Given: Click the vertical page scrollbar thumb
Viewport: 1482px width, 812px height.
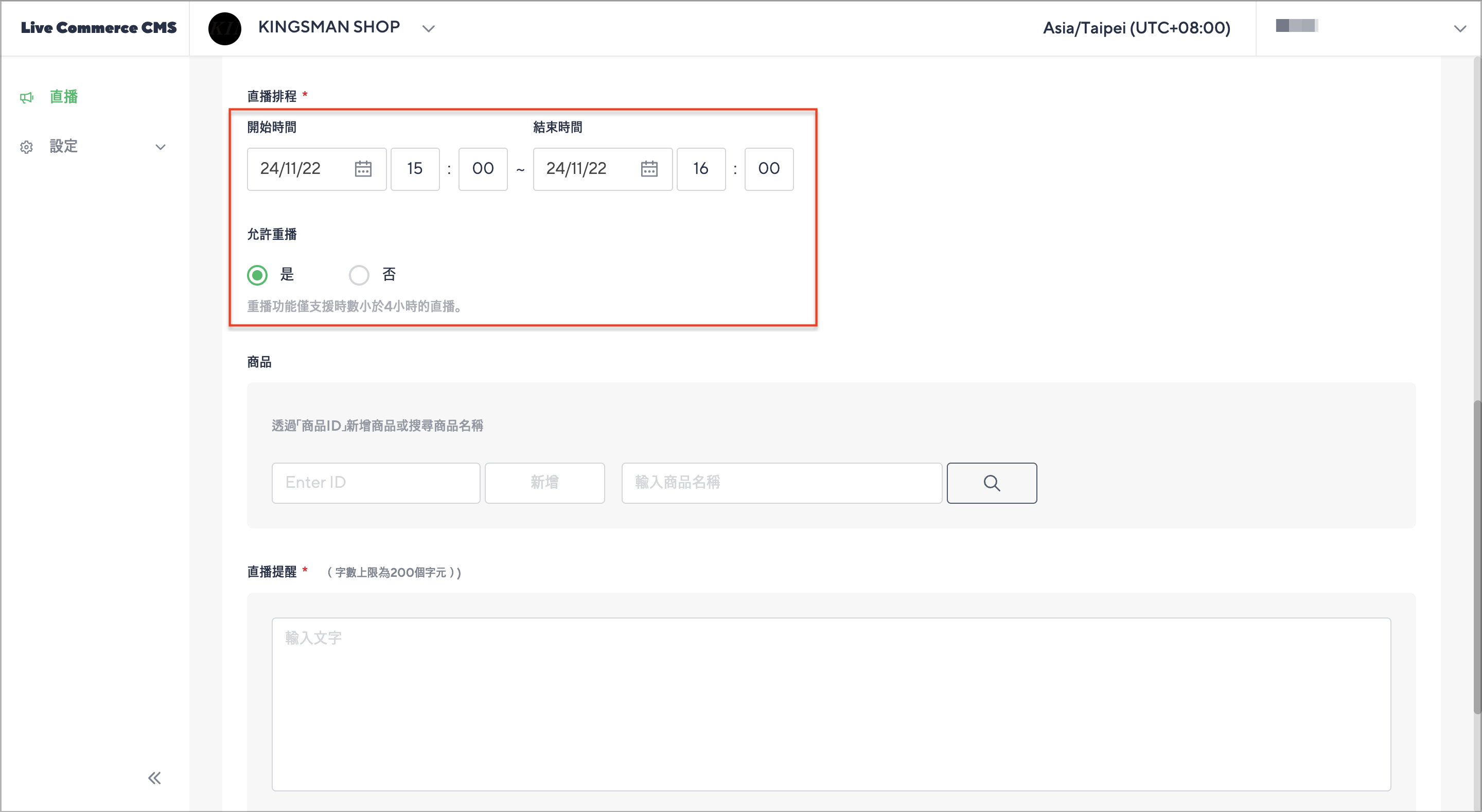Looking at the screenshot, I should pyautogui.click(x=1477, y=557).
